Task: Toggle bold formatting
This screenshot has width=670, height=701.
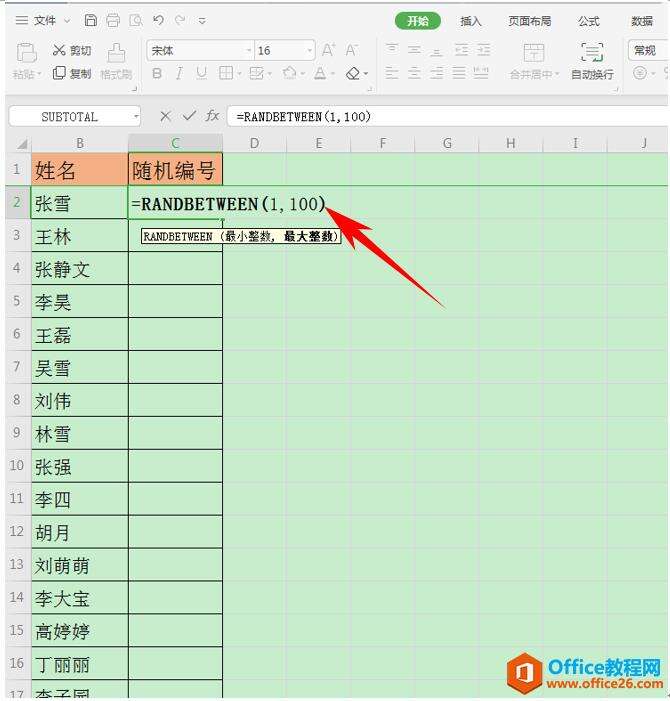Action: click(x=157, y=73)
